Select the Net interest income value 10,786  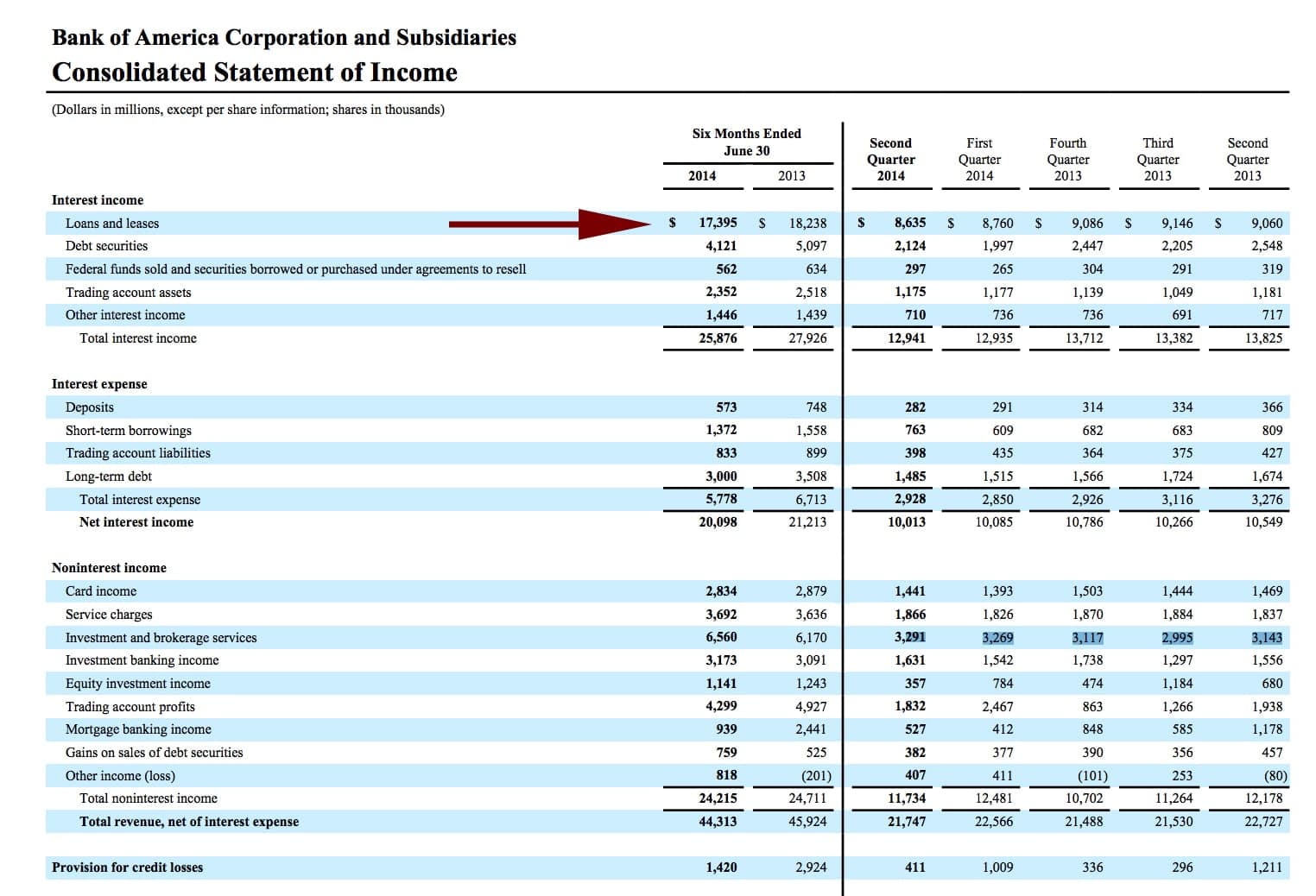[1084, 522]
